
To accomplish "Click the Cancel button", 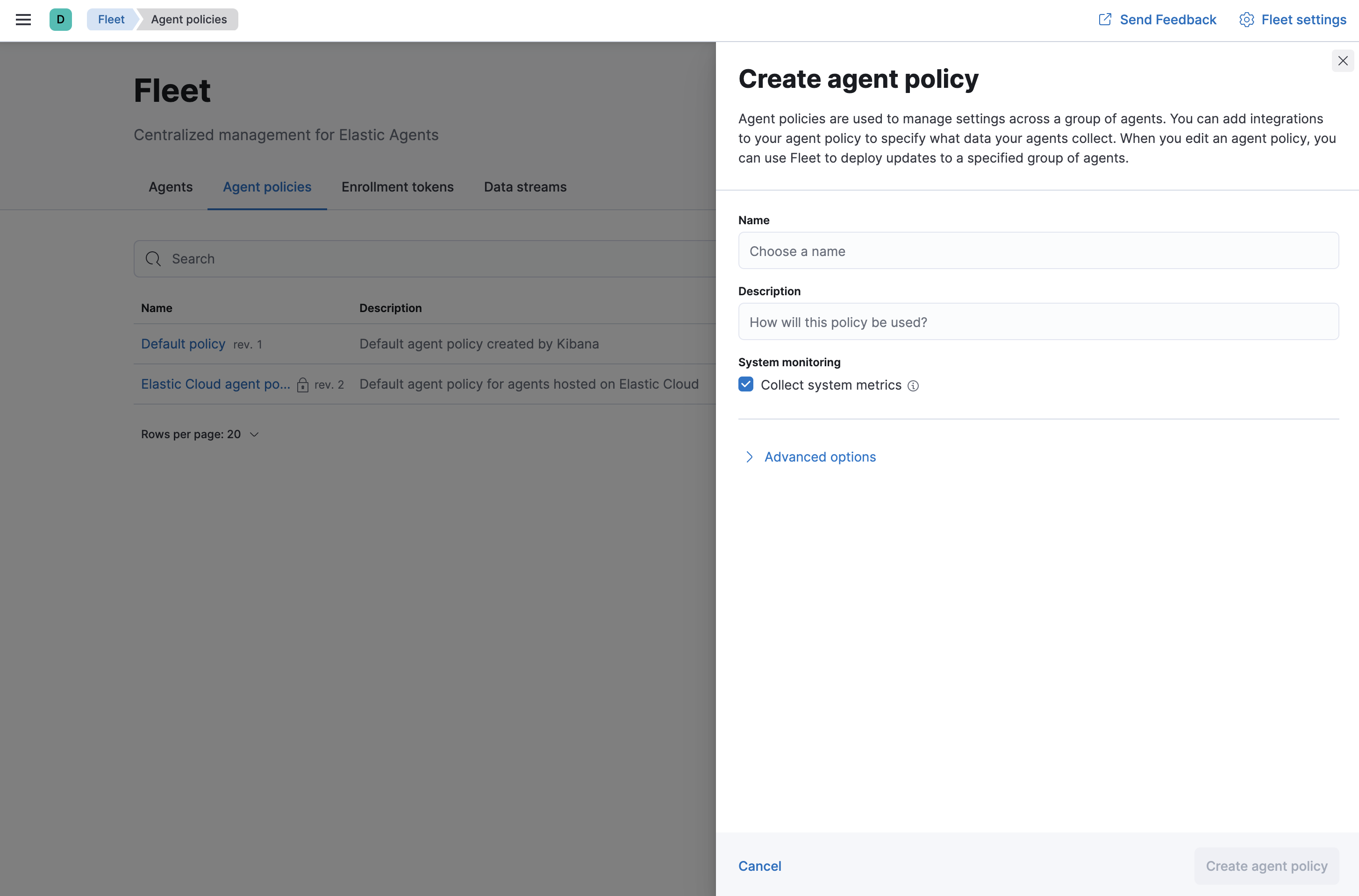I will pyautogui.click(x=760, y=866).
